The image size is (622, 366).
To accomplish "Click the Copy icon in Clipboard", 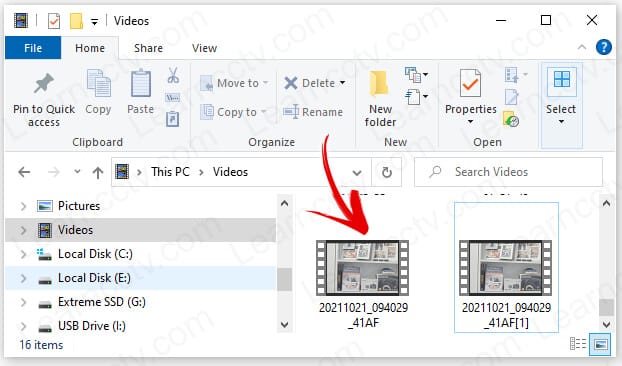I will (98, 83).
